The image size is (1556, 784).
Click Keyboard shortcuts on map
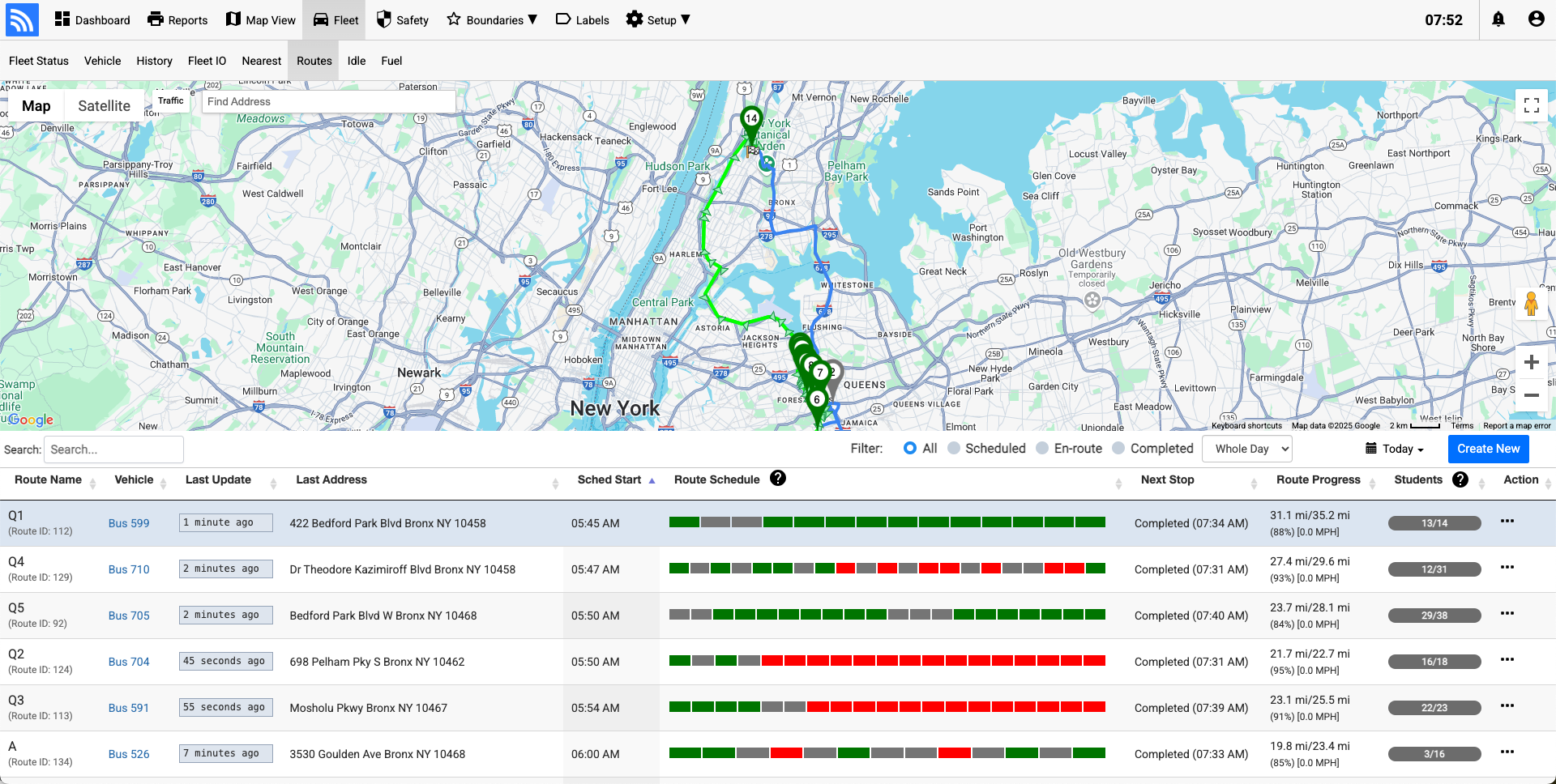1246,425
